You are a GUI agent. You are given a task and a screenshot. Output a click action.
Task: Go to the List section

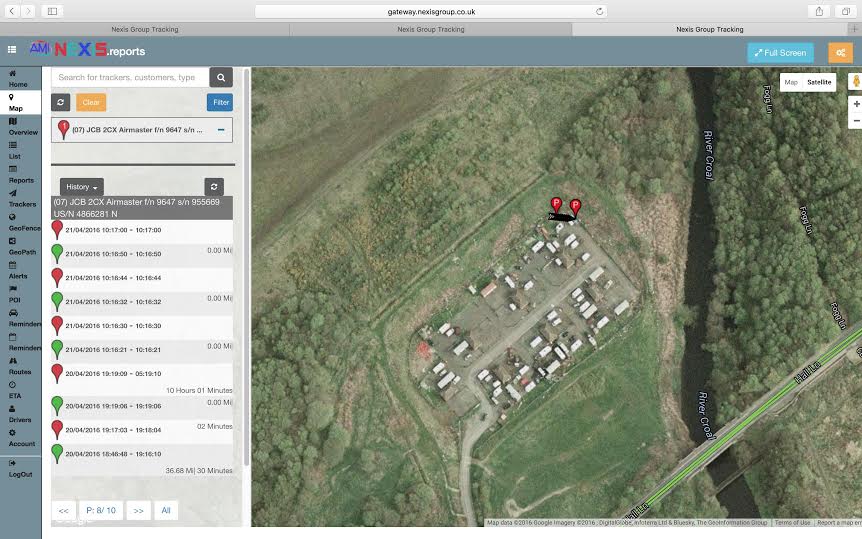pos(14,151)
